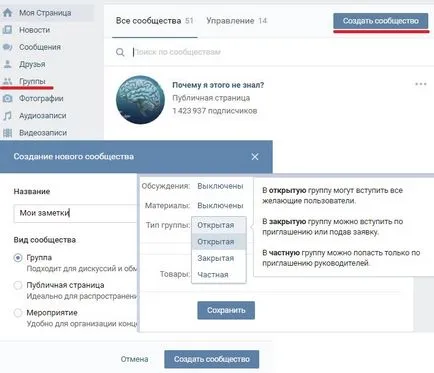
Task: Click the Сообщения chat bubble icon
Action: pyautogui.click(x=7, y=47)
